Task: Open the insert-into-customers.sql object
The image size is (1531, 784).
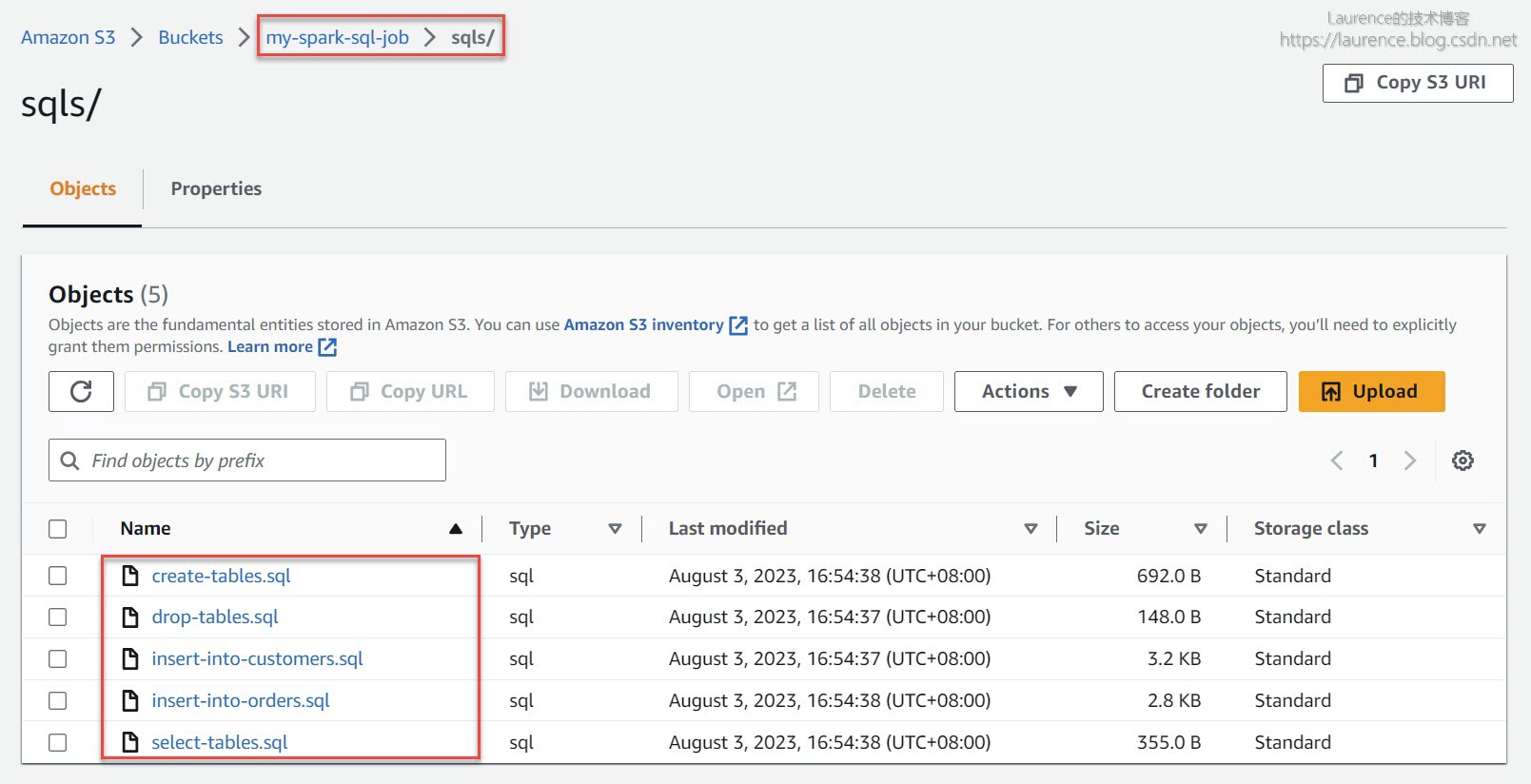Action: [257, 658]
